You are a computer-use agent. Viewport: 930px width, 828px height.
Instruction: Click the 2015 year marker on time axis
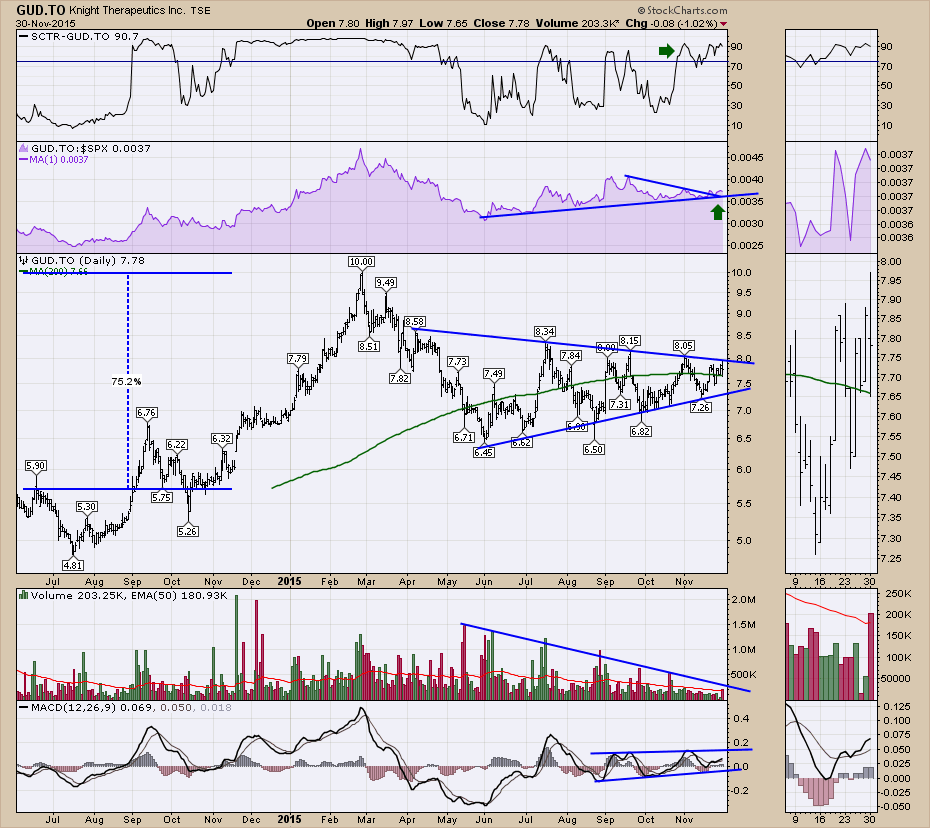pos(291,580)
